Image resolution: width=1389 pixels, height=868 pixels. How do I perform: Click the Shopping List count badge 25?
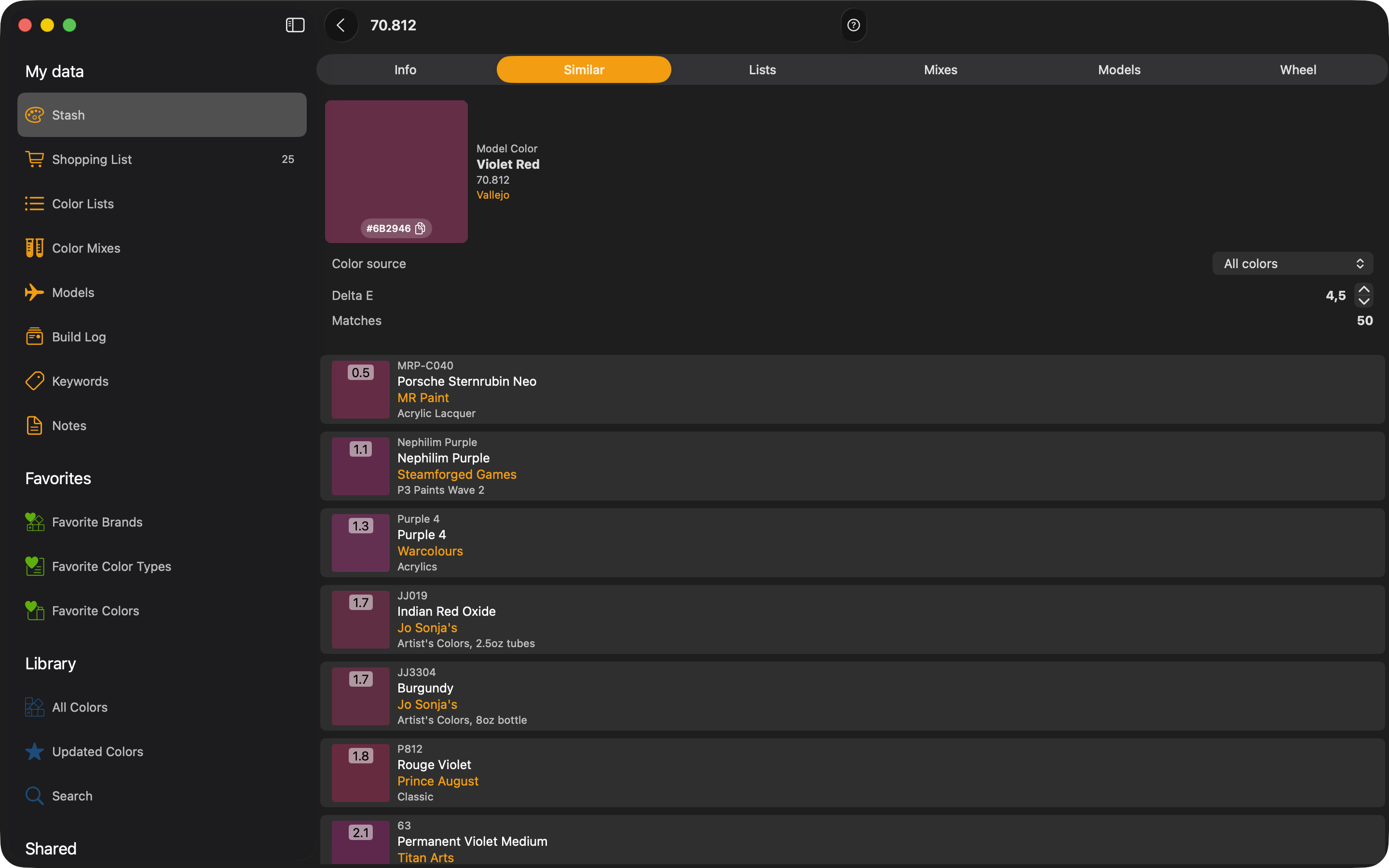[x=288, y=159]
